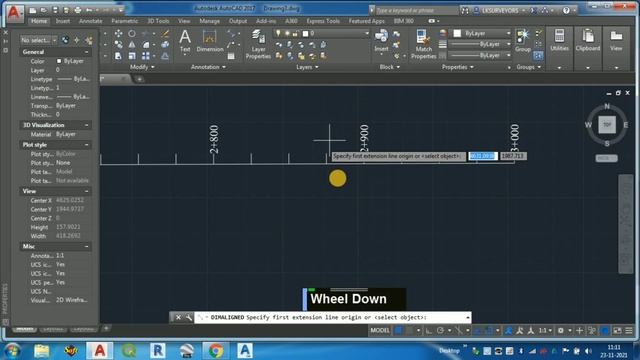The width and height of the screenshot is (640, 360).
Task: Open Layer Properties manager
Action: click(258, 44)
